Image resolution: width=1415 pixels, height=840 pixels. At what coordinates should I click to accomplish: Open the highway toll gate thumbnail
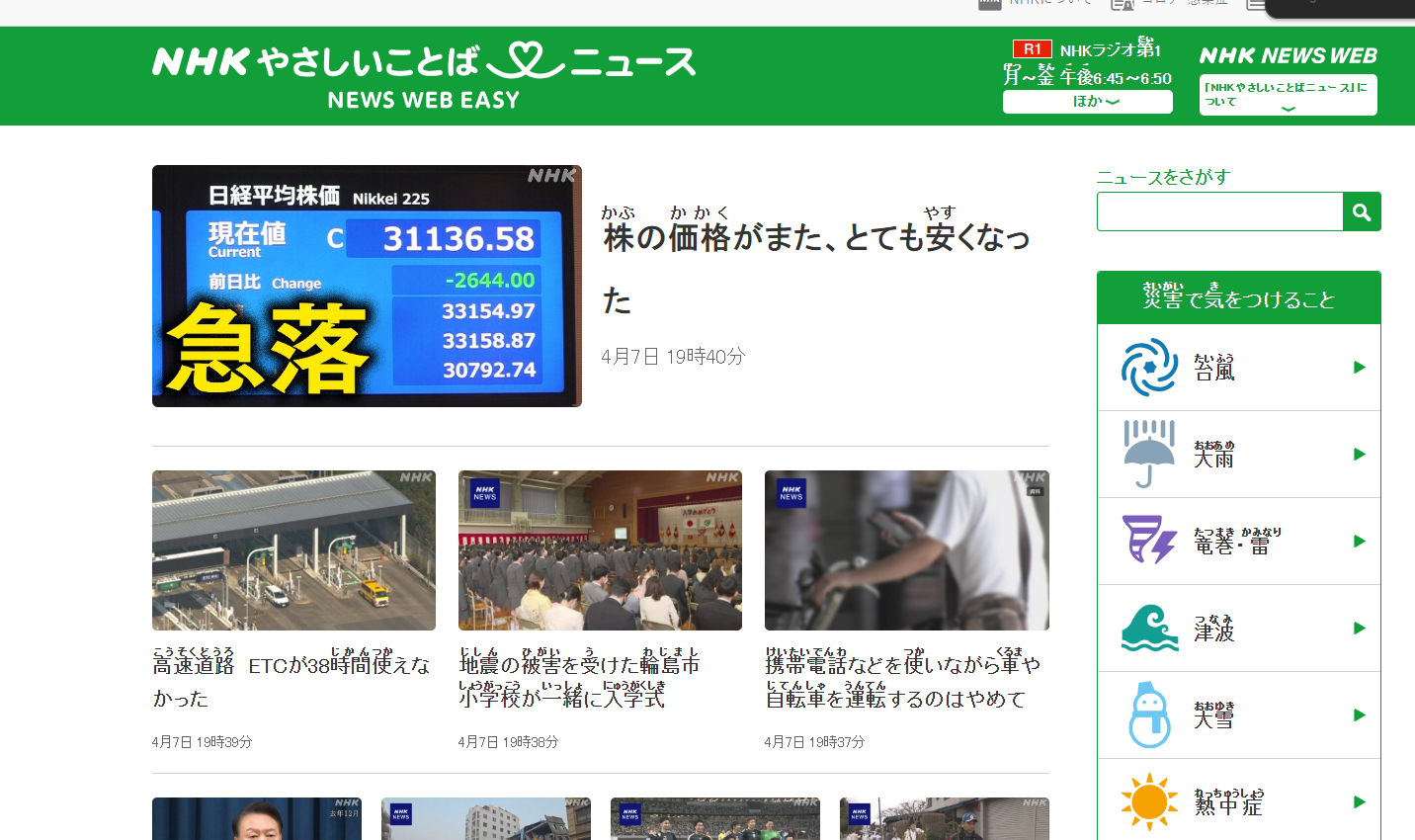click(x=293, y=550)
